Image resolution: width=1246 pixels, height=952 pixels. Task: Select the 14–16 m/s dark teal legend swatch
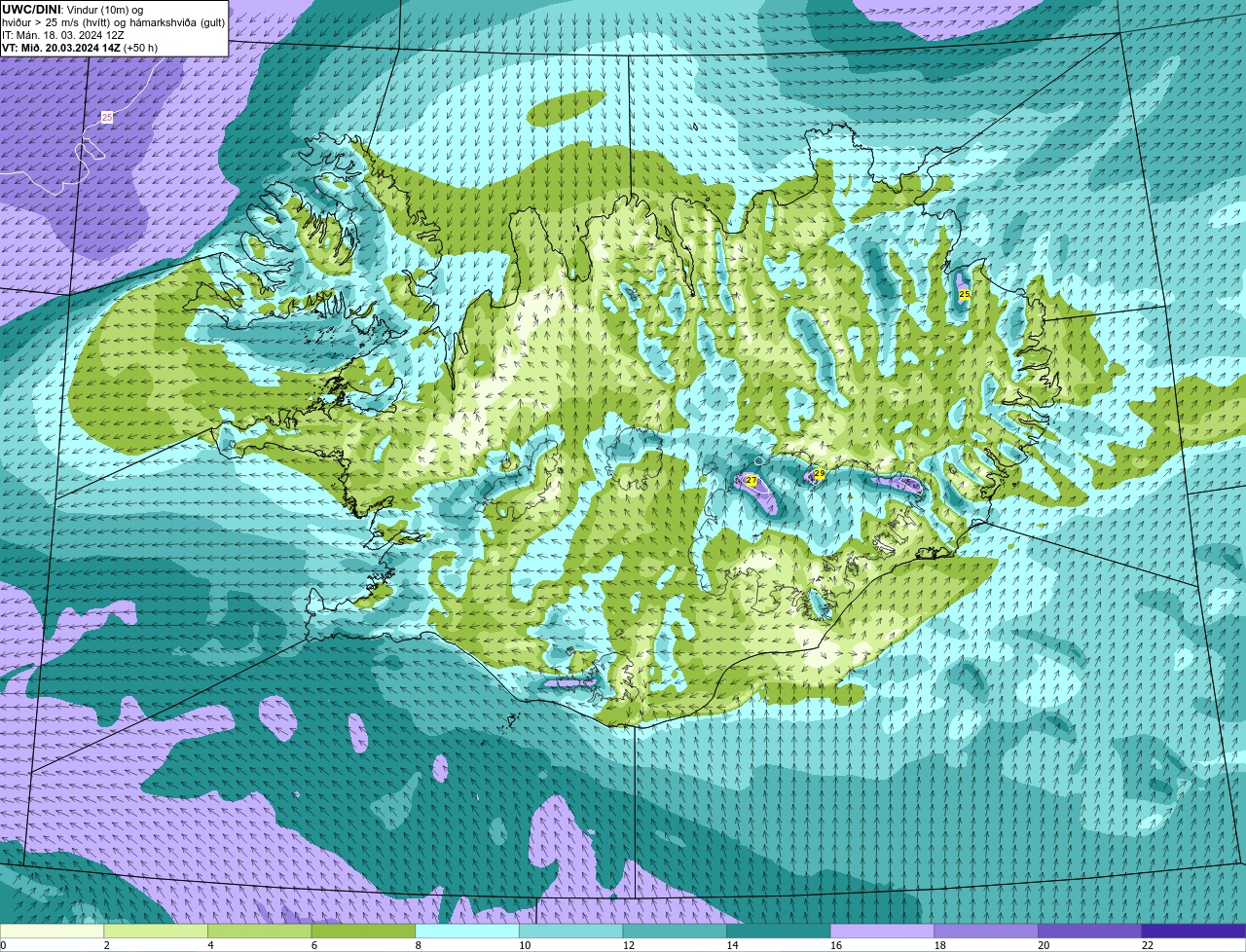(779, 932)
